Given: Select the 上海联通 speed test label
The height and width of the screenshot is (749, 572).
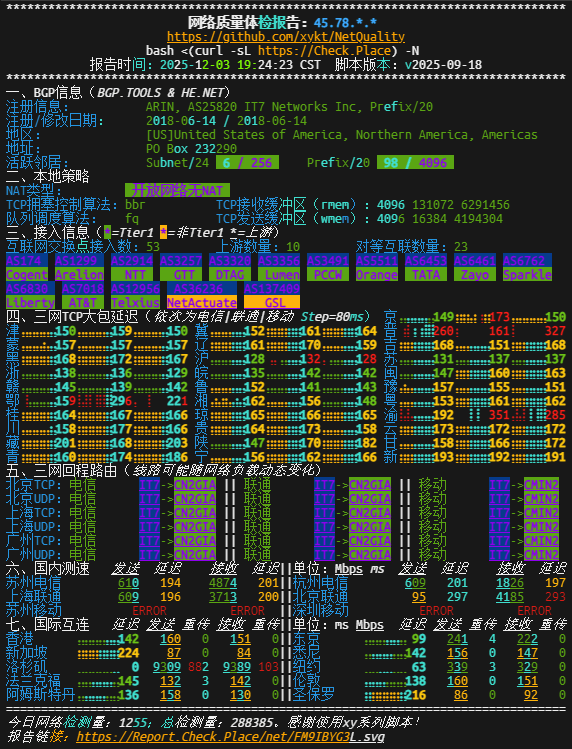Looking at the screenshot, I should tap(34, 597).
